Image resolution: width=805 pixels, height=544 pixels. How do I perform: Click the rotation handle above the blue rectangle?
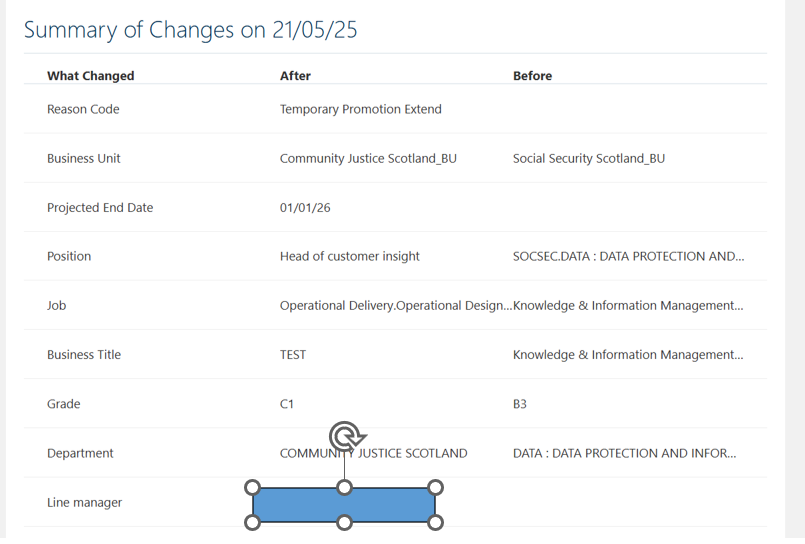[347, 437]
